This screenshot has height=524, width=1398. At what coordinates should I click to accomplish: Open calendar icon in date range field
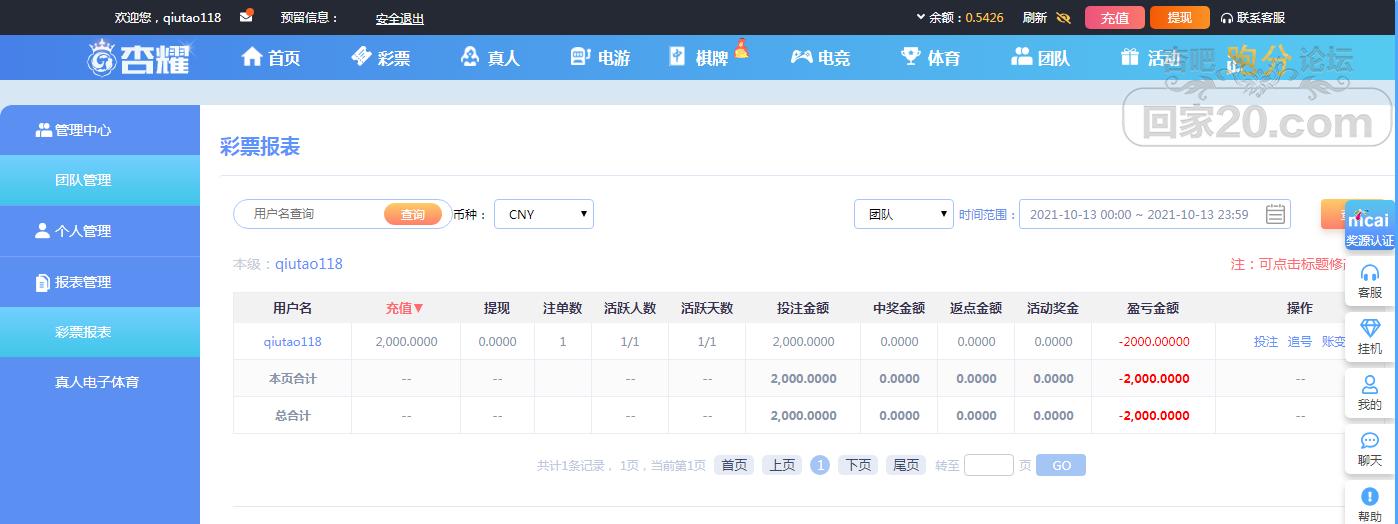click(1275, 214)
